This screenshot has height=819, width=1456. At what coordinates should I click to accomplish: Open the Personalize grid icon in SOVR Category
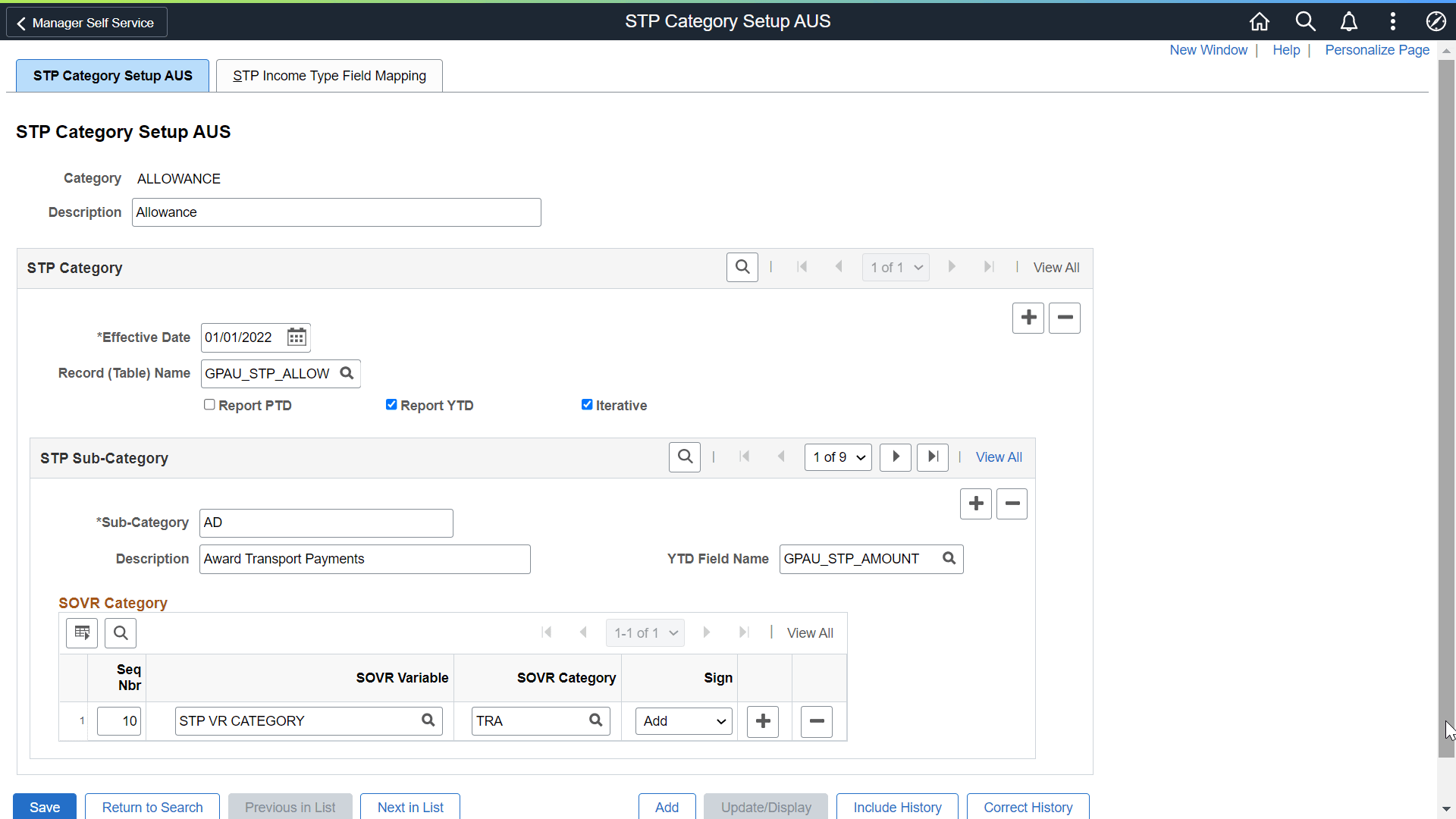click(x=81, y=632)
